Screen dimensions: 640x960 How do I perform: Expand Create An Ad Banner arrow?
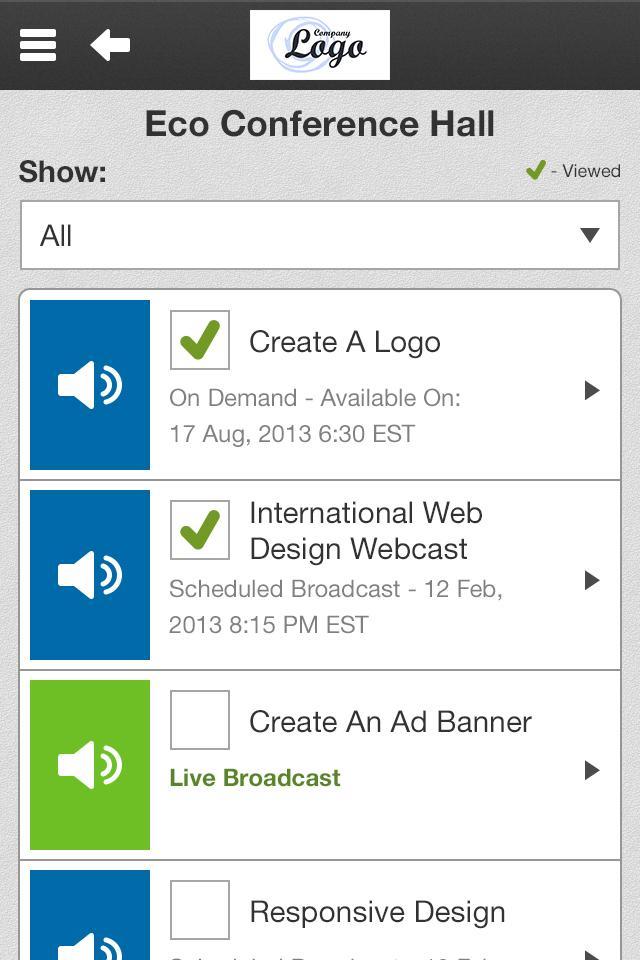pyautogui.click(x=592, y=770)
